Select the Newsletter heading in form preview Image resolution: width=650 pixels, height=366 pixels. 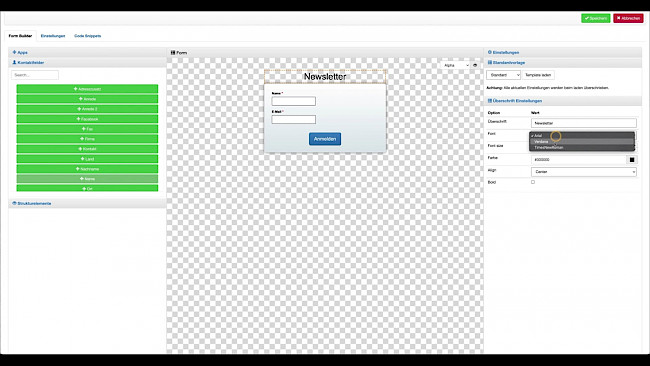325,77
